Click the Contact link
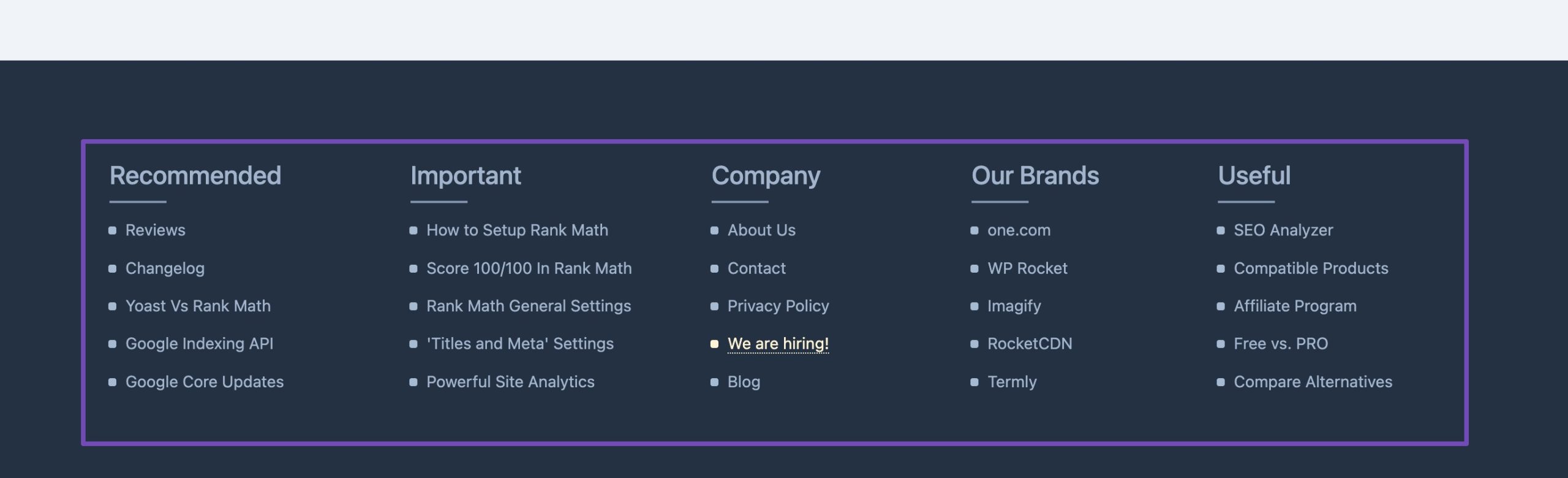The image size is (1568, 478). pos(756,268)
